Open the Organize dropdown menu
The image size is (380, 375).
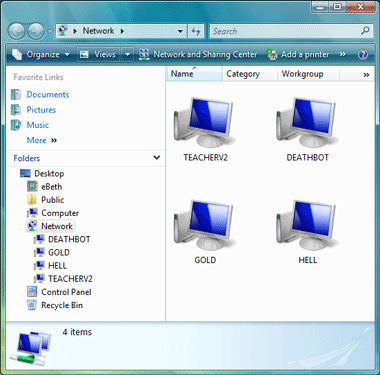tap(41, 54)
